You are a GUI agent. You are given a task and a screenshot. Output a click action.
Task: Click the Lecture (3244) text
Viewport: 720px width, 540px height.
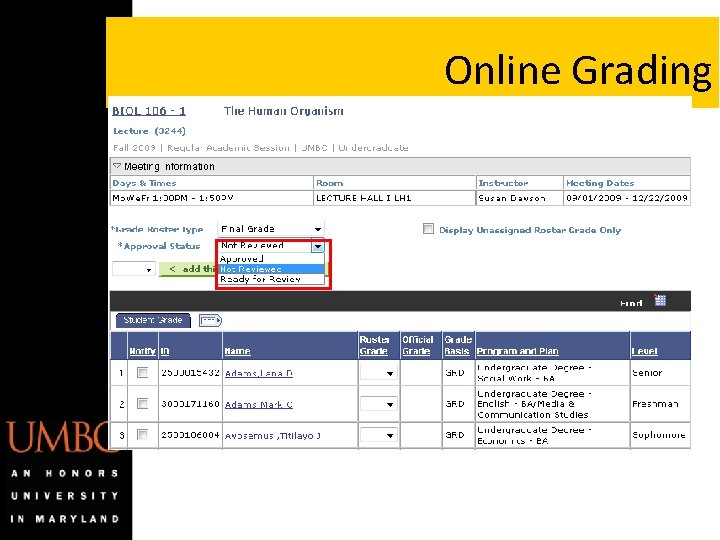149,131
